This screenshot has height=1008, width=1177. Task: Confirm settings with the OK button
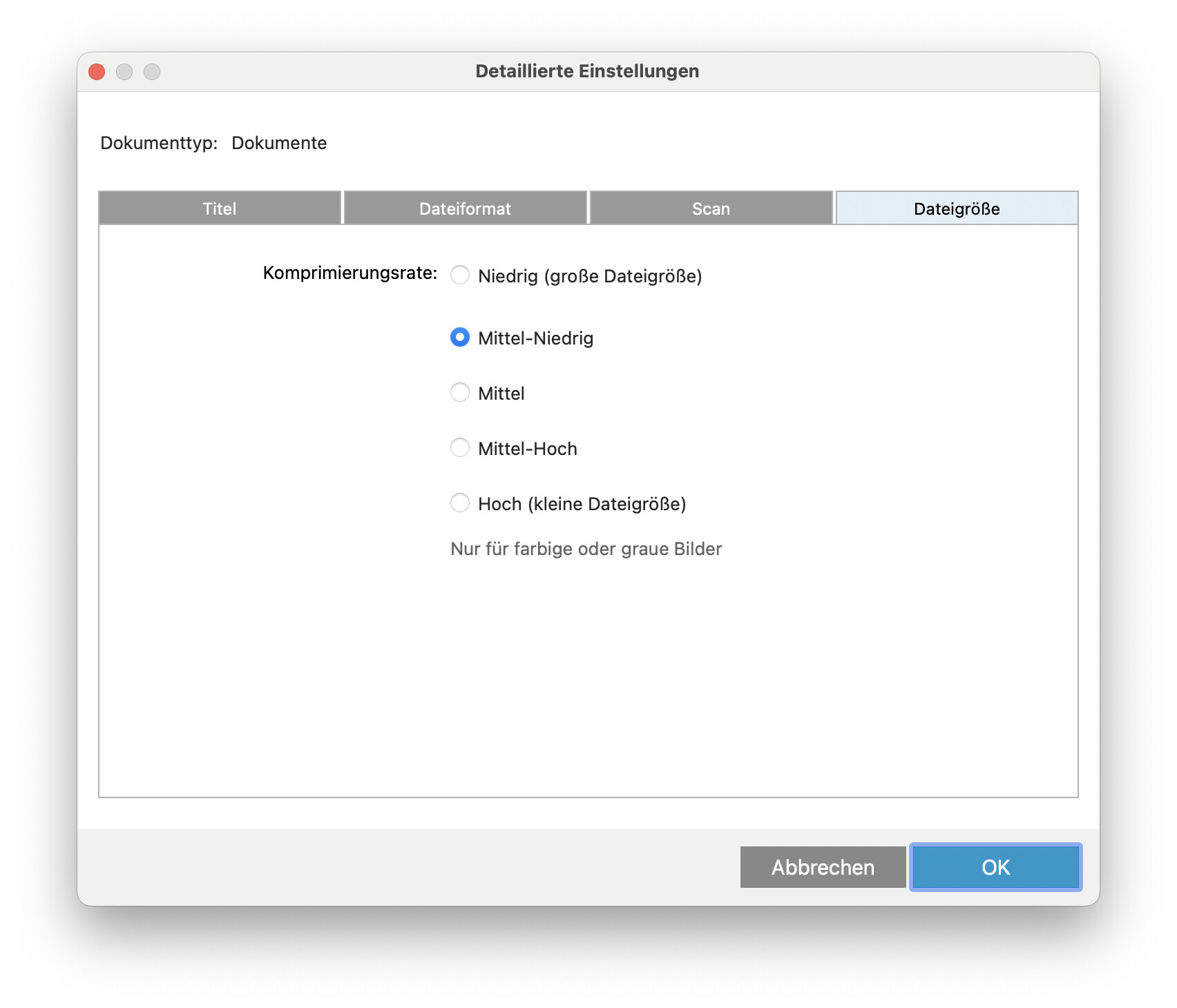(x=995, y=867)
